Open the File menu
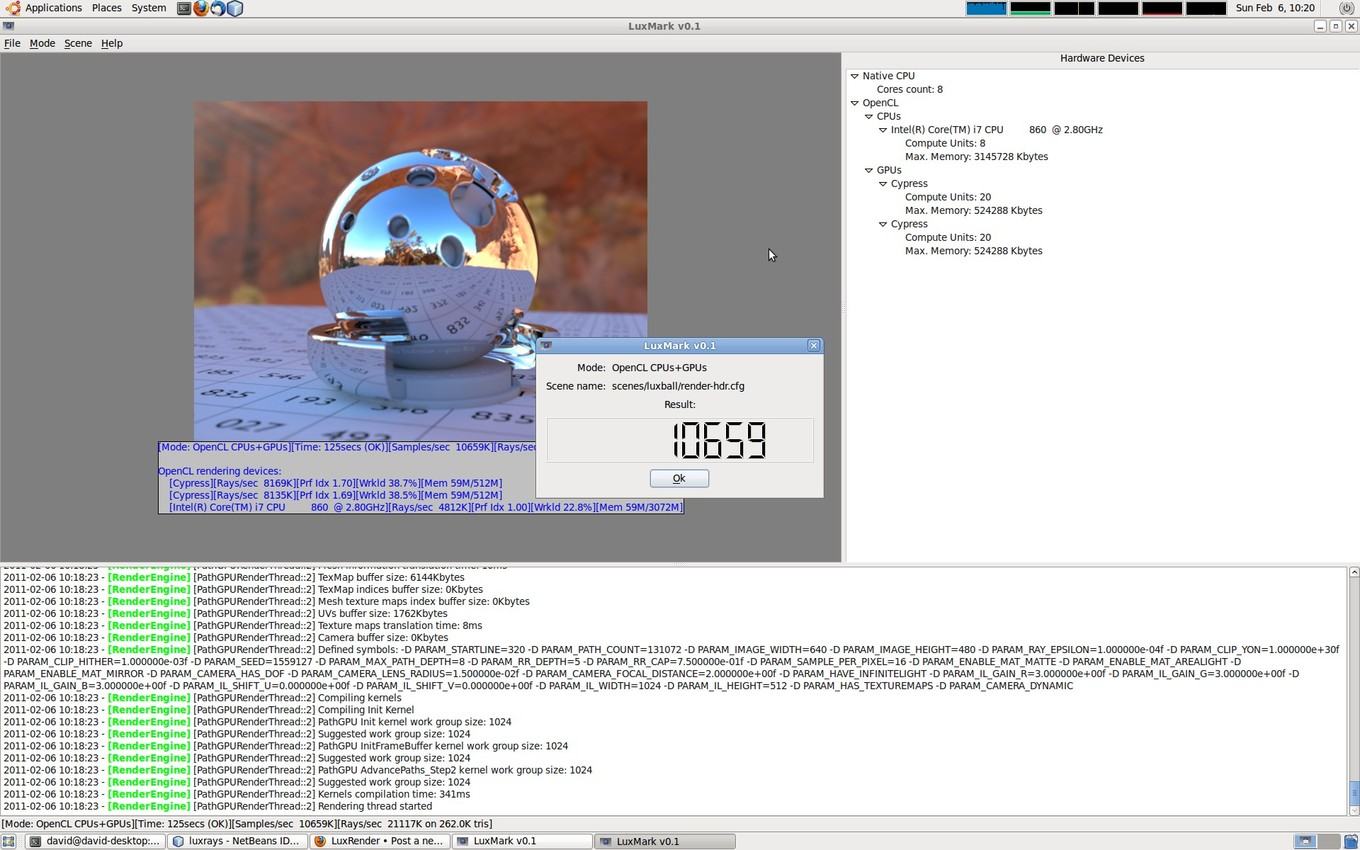The width and height of the screenshot is (1360, 850). click(x=12, y=43)
